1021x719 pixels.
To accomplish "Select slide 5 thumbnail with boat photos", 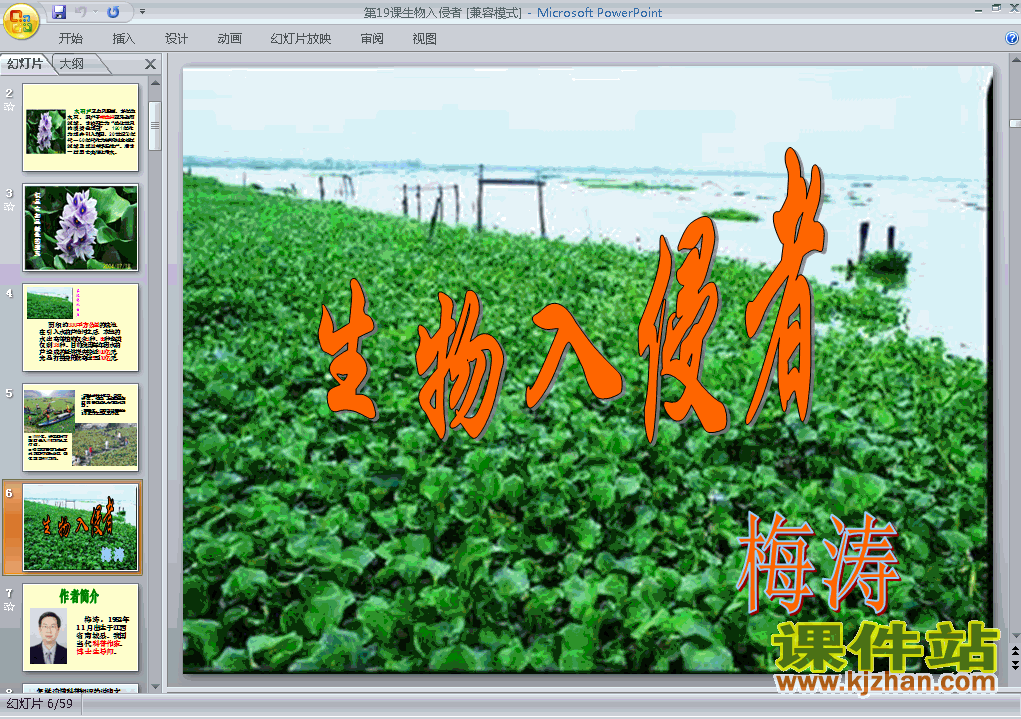I will [x=81, y=427].
